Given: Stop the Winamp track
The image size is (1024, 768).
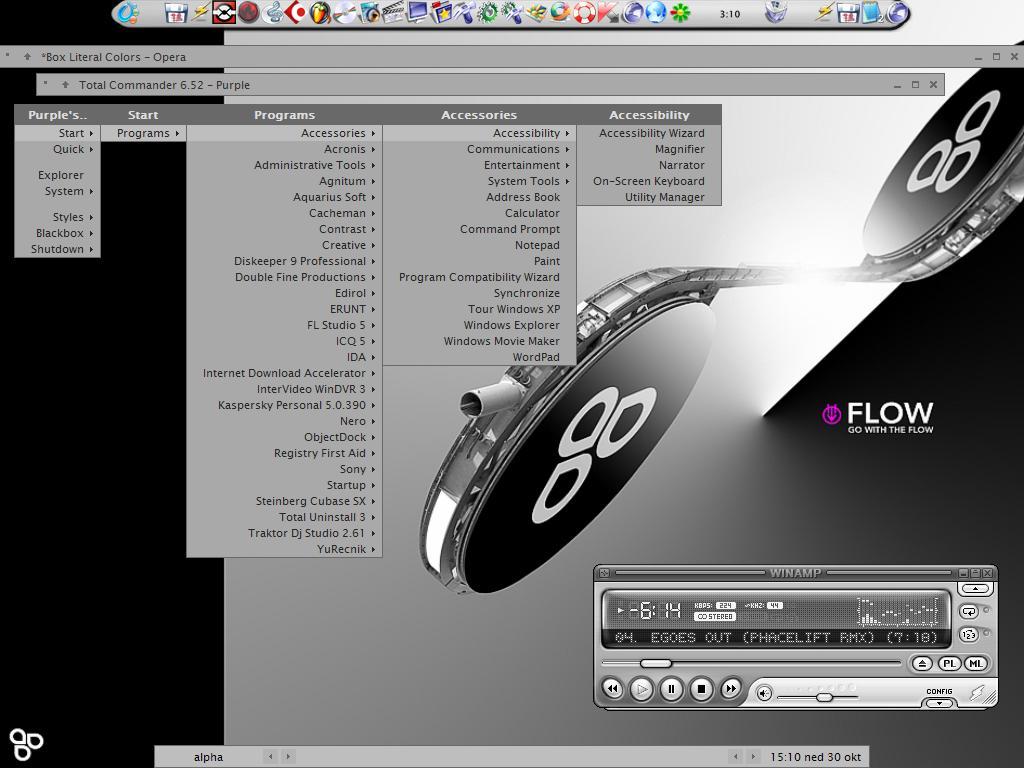Looking at the screenshot, I should tap(701, 689).
